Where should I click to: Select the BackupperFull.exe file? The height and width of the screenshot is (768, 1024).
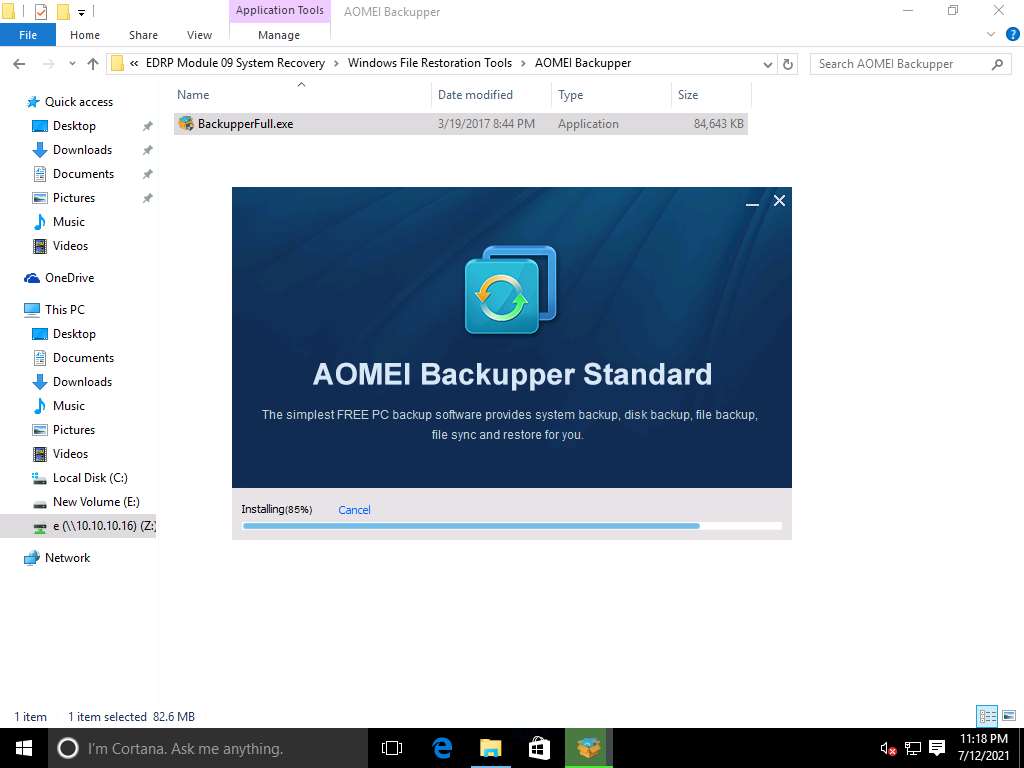[x=460, y=124]
